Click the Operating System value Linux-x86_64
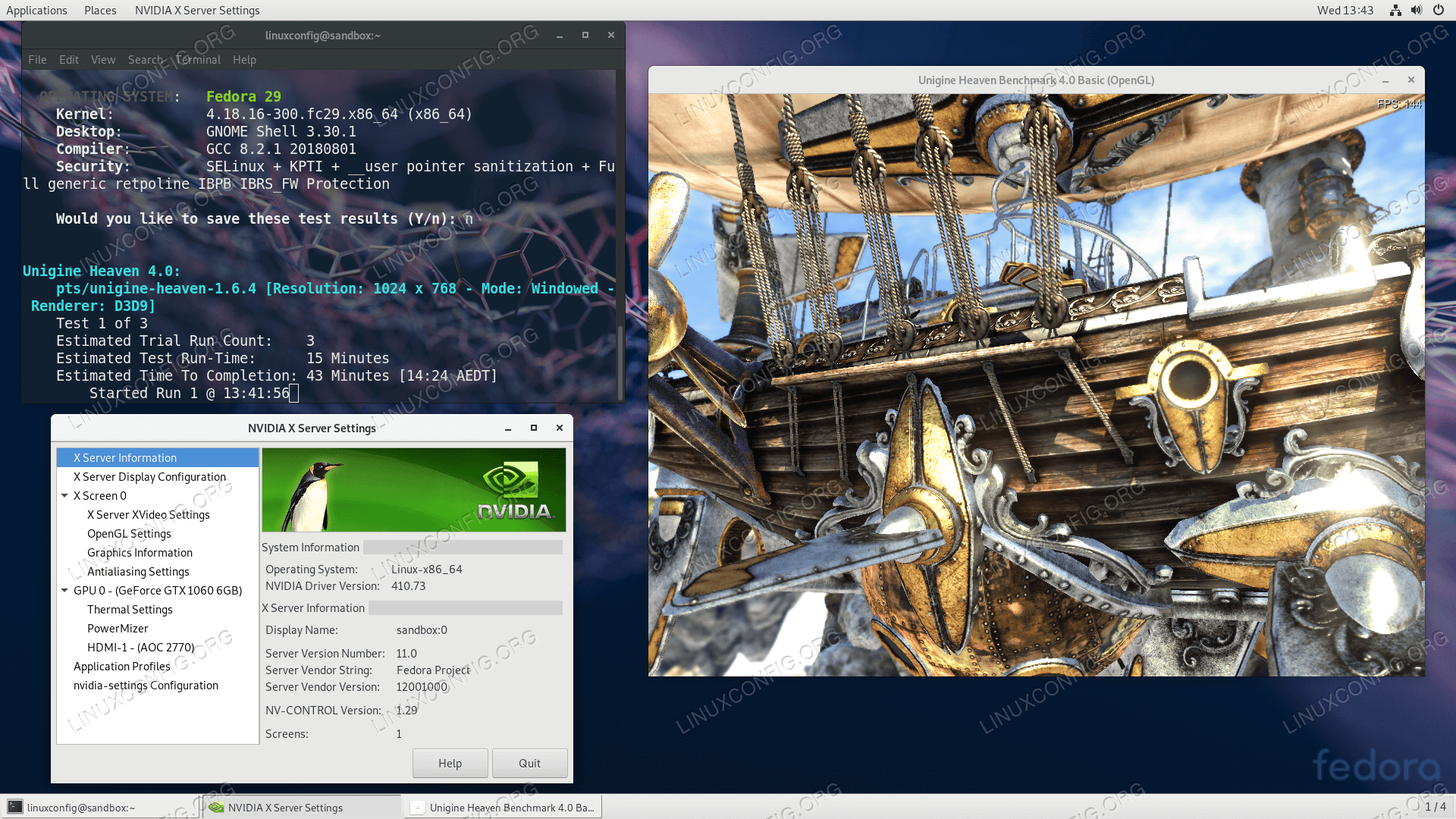The height and width of the screenshot is (819, 1456). [x=426, y=569]
